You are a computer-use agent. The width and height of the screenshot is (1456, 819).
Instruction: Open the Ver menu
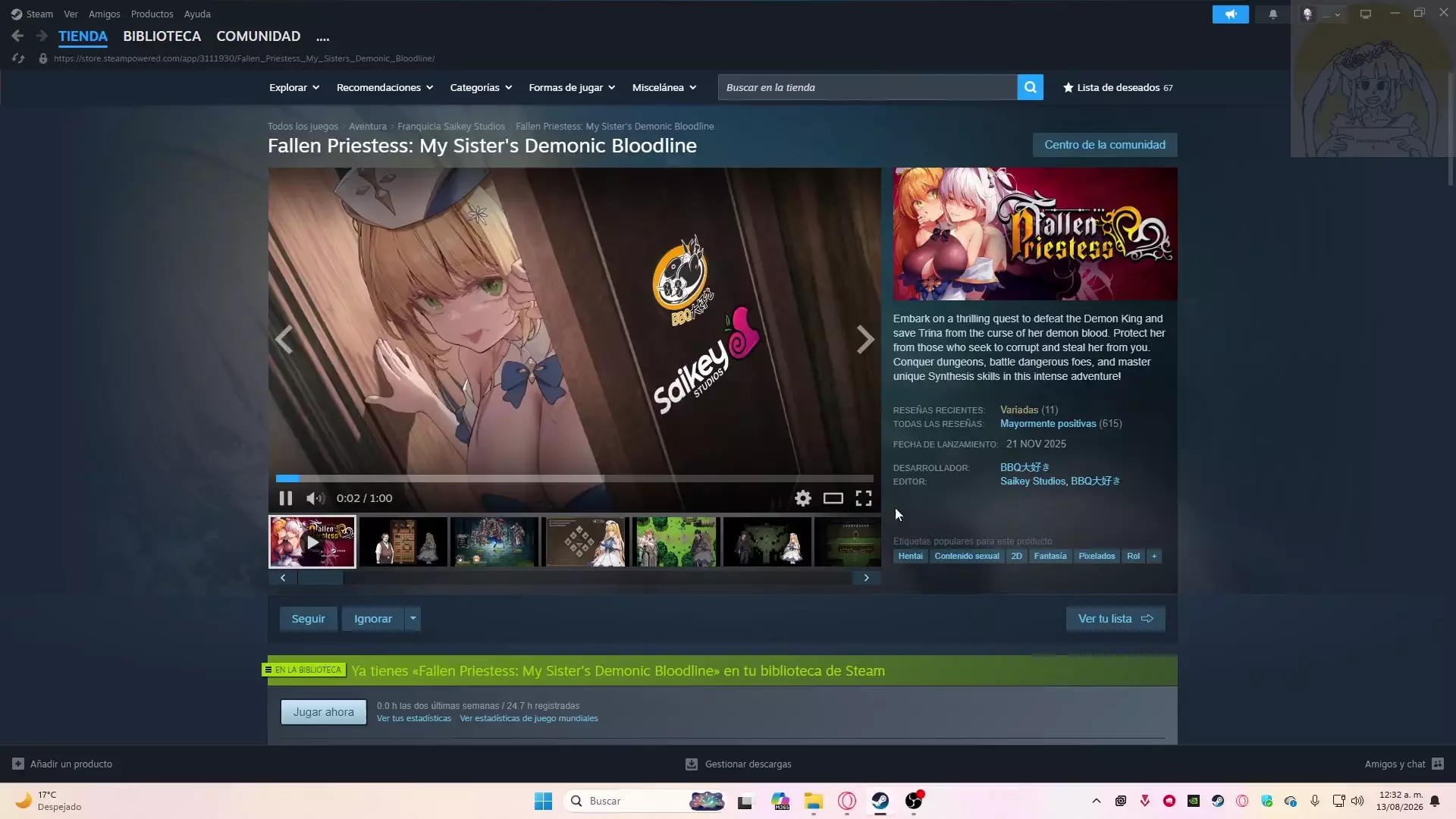71,14
